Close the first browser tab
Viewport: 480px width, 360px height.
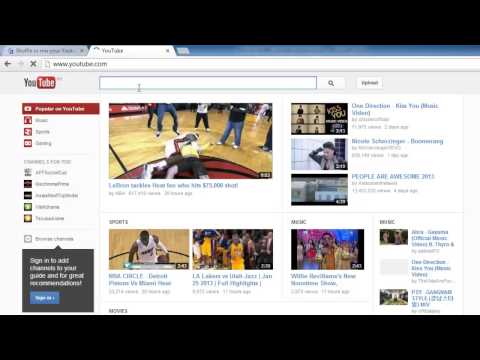[82, 51]
